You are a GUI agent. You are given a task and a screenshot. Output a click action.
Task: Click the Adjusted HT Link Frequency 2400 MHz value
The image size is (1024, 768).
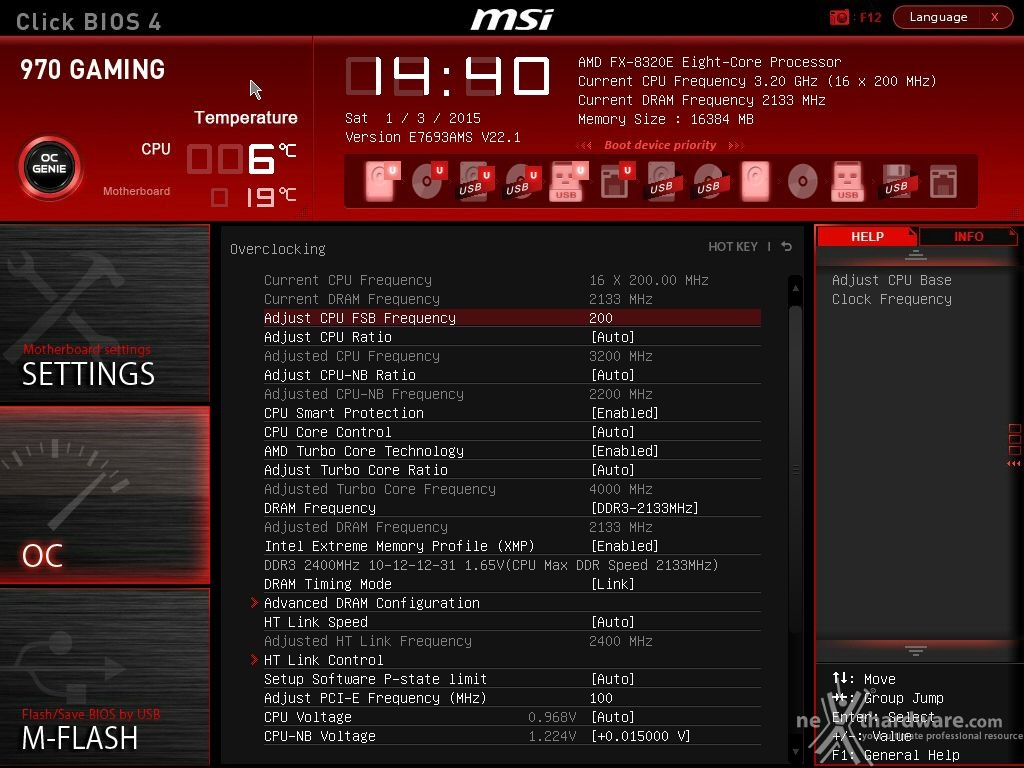click(621, 641)
